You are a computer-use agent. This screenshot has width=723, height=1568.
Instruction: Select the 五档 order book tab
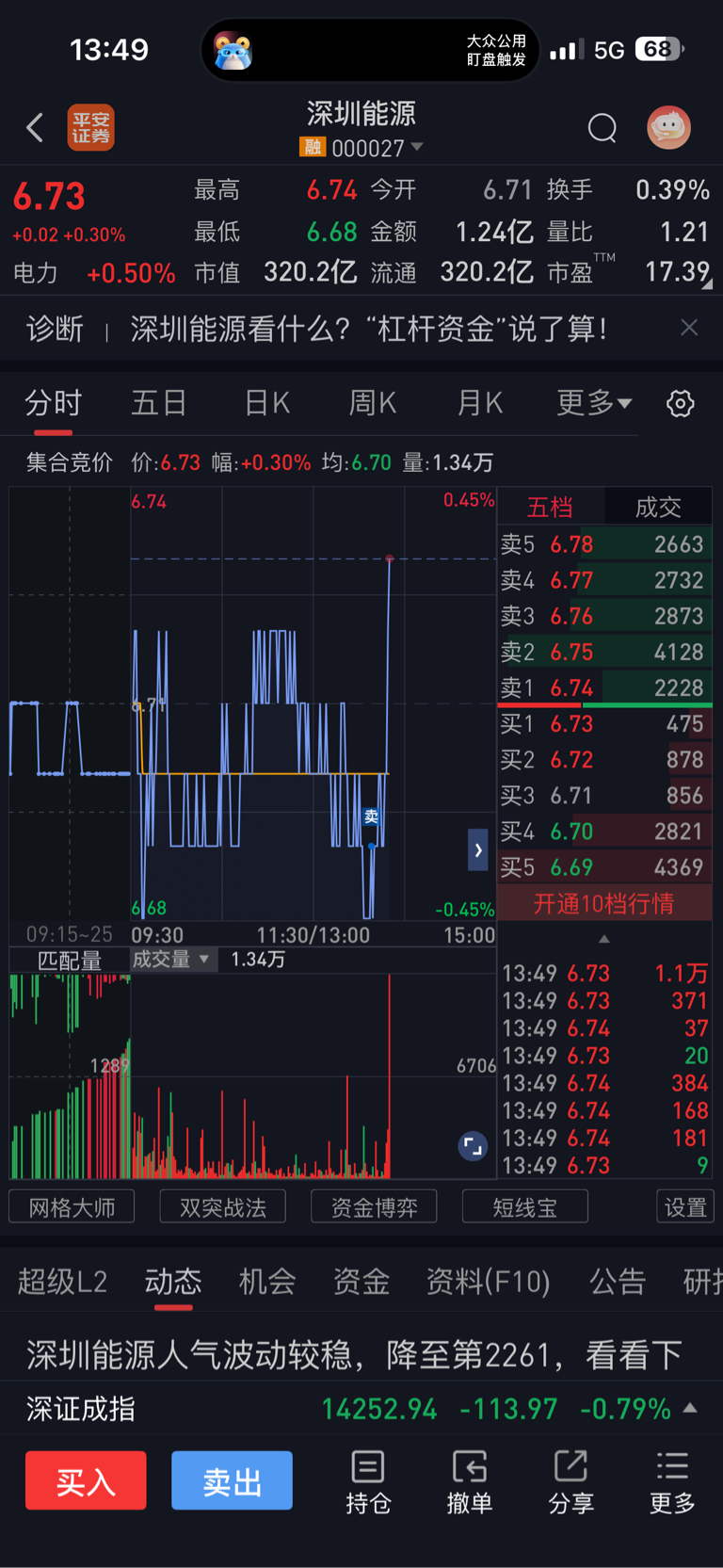550,508
